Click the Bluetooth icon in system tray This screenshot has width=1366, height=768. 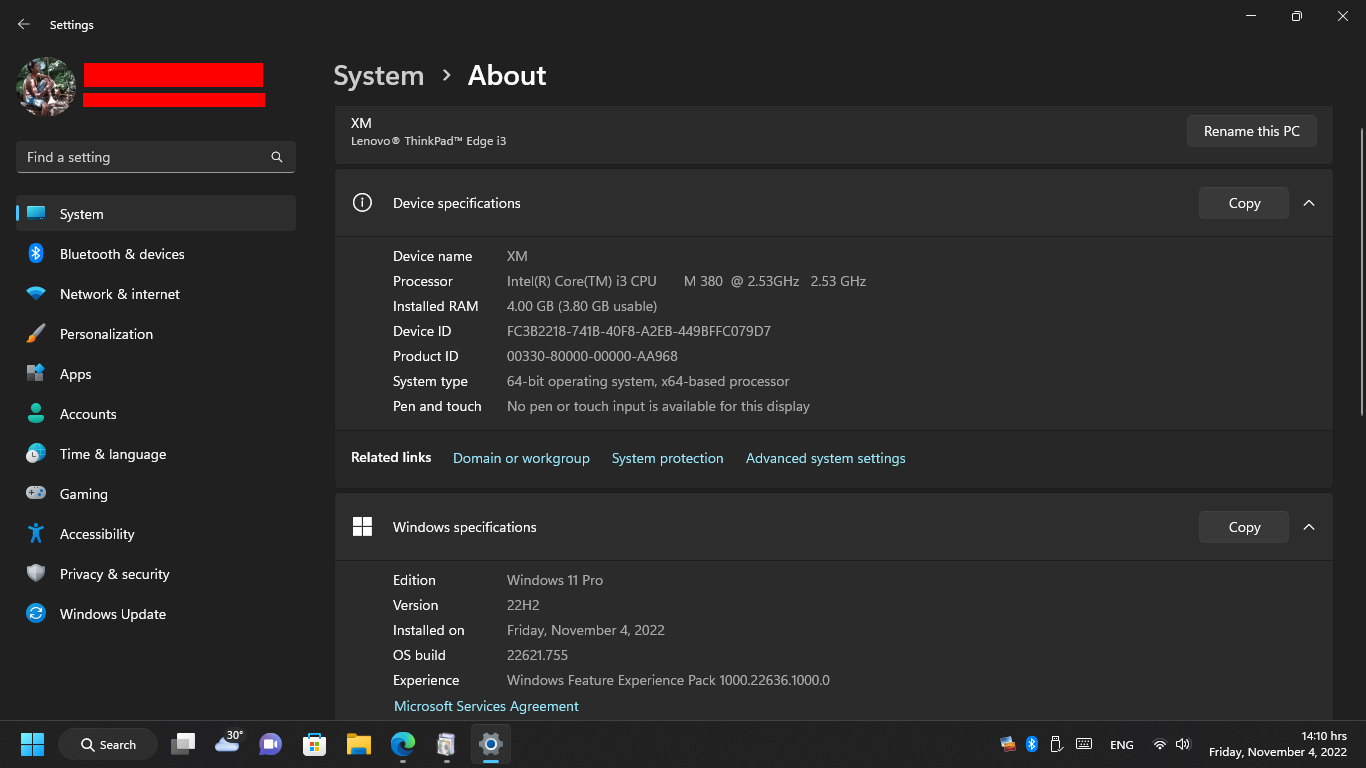coord(1032,744)
